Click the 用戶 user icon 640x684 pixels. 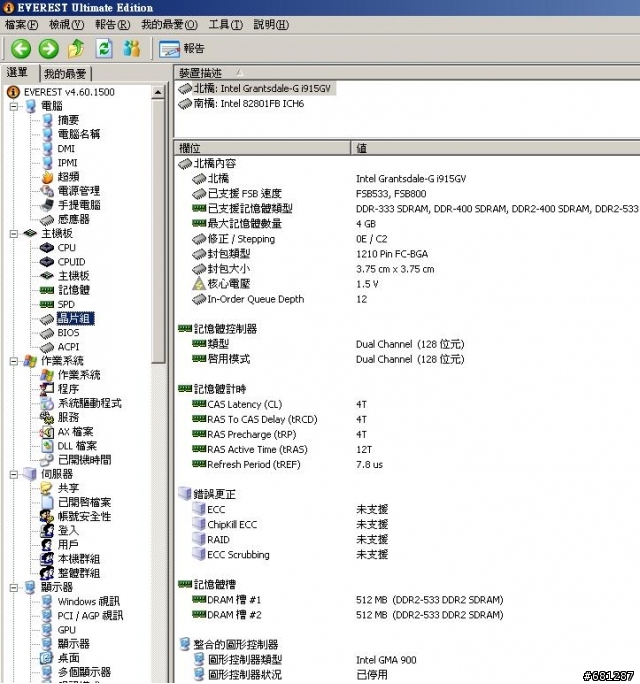pos(47,544)
